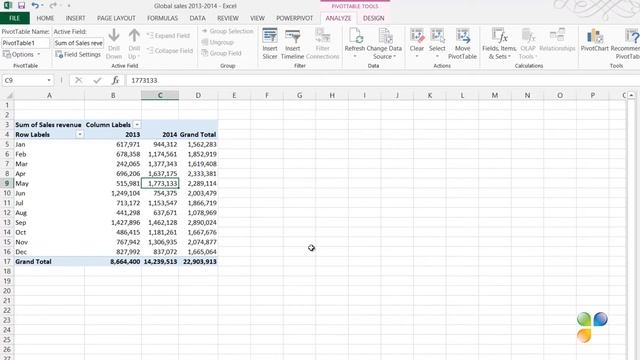The width and height of the screenshot is (640, 360).
Task: Open the Column Labels filter dropdown
Action: 137,124
